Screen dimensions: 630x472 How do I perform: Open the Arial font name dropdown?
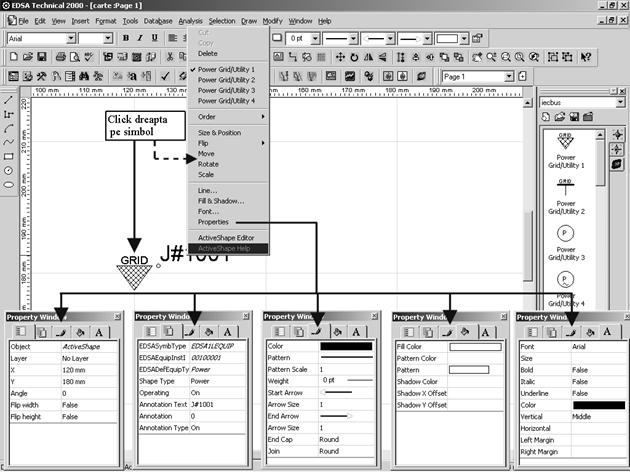point(70,38)
